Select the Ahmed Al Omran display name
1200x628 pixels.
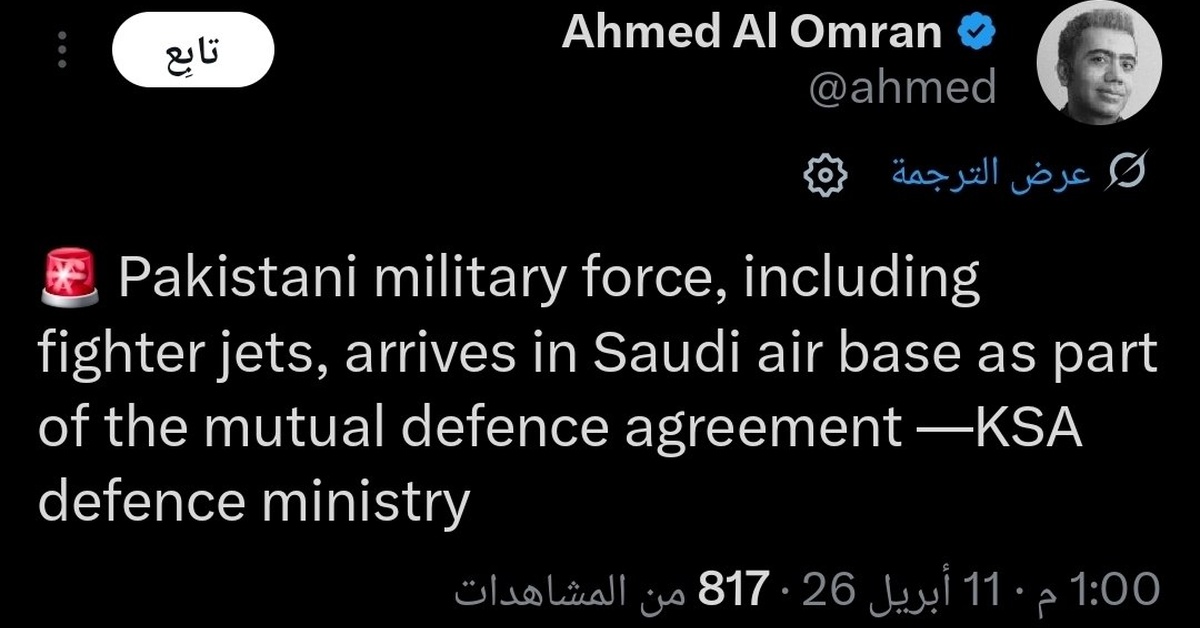click(752, 34)
